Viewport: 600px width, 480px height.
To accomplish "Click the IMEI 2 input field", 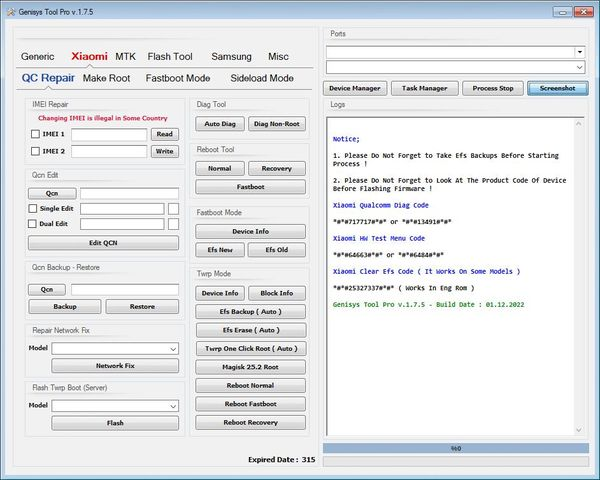I will [x=109, y=151].
